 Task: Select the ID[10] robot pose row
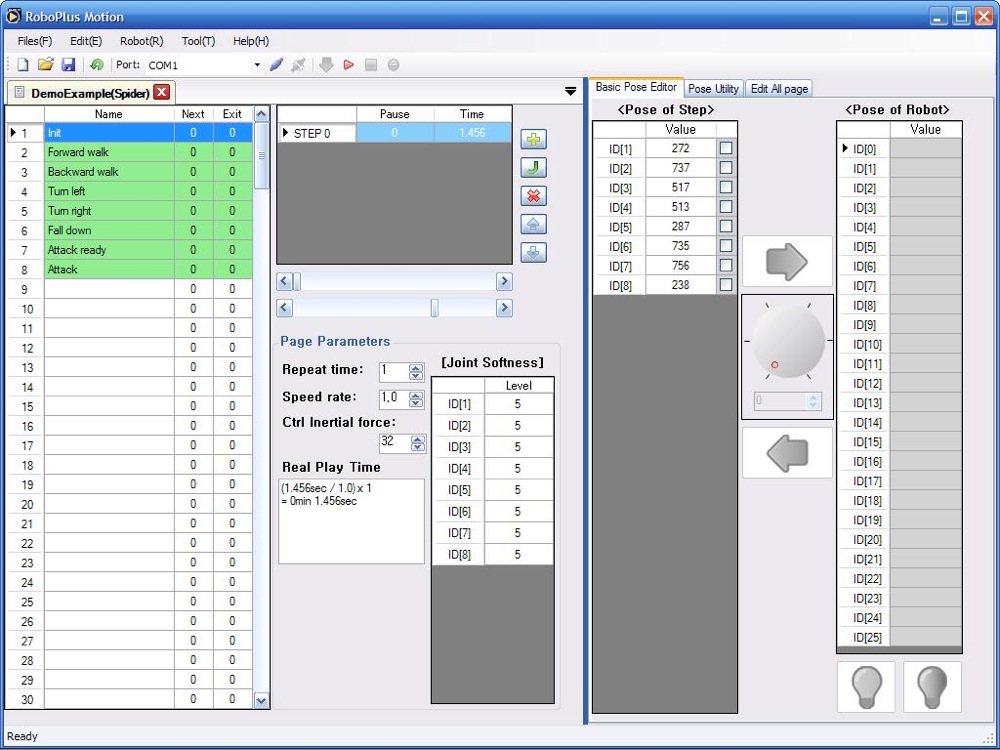coord(899,344)
